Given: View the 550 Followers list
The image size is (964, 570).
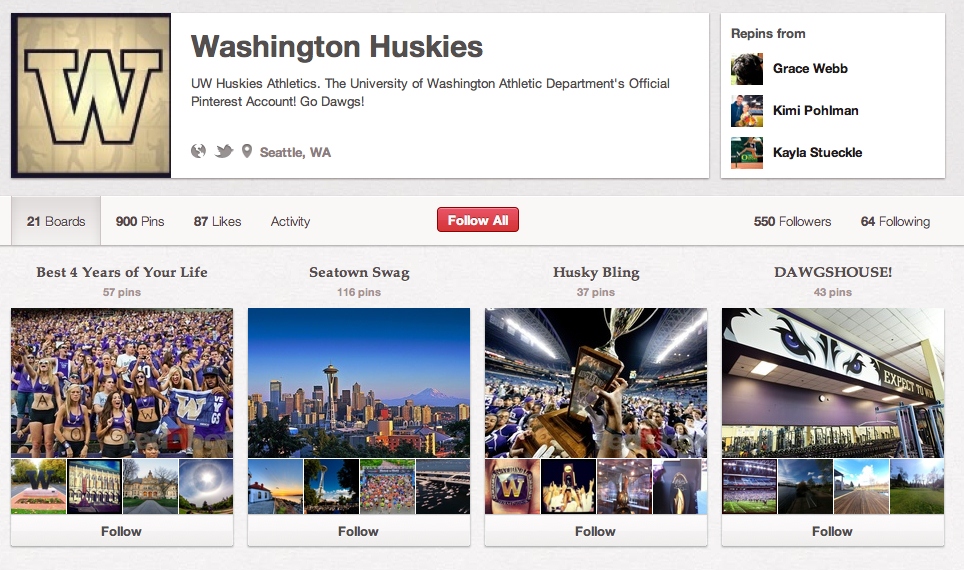Looking at the screenshot, I should coord(792,221).
